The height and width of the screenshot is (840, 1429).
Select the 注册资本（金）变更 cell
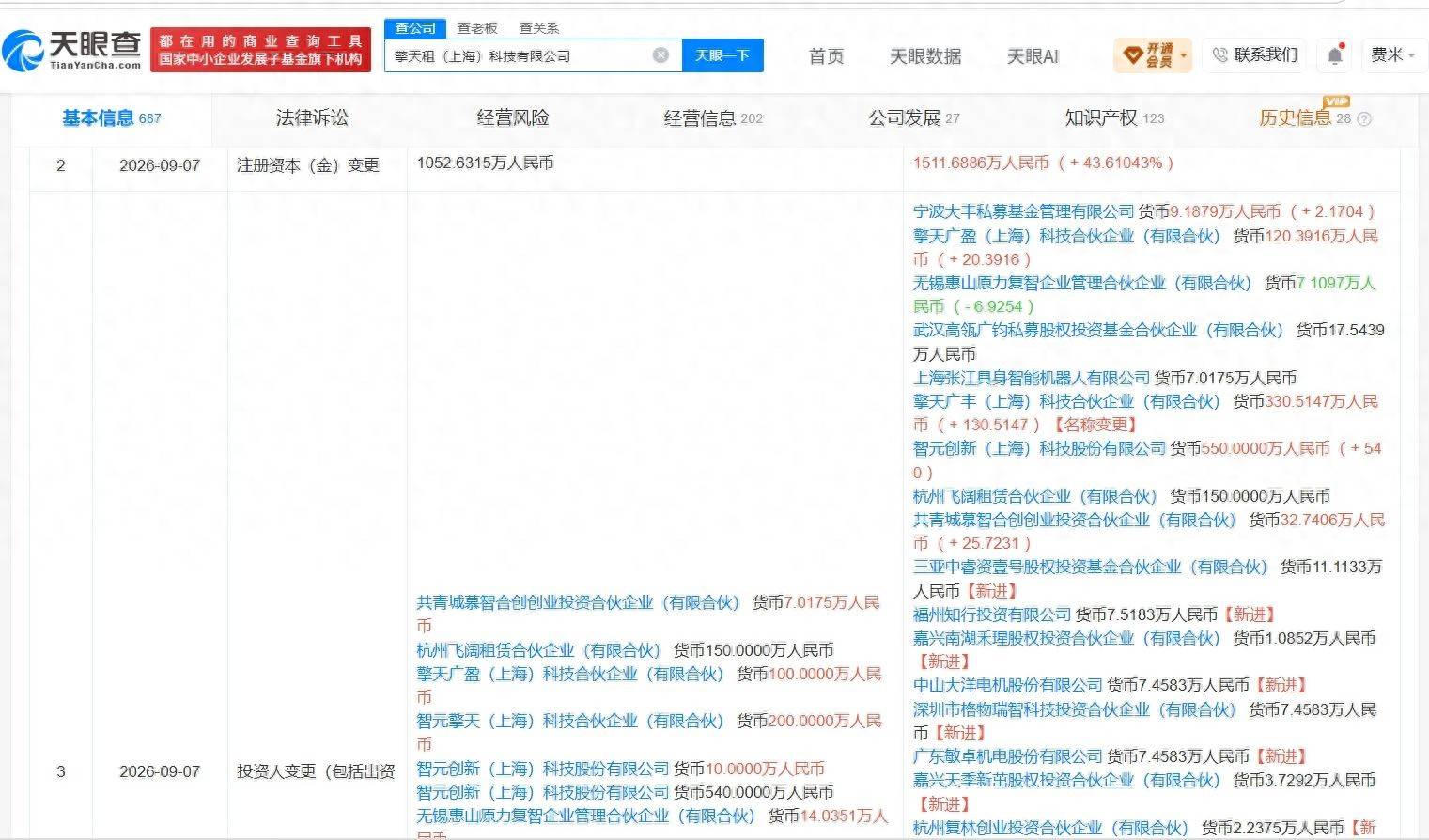[307, 165]
